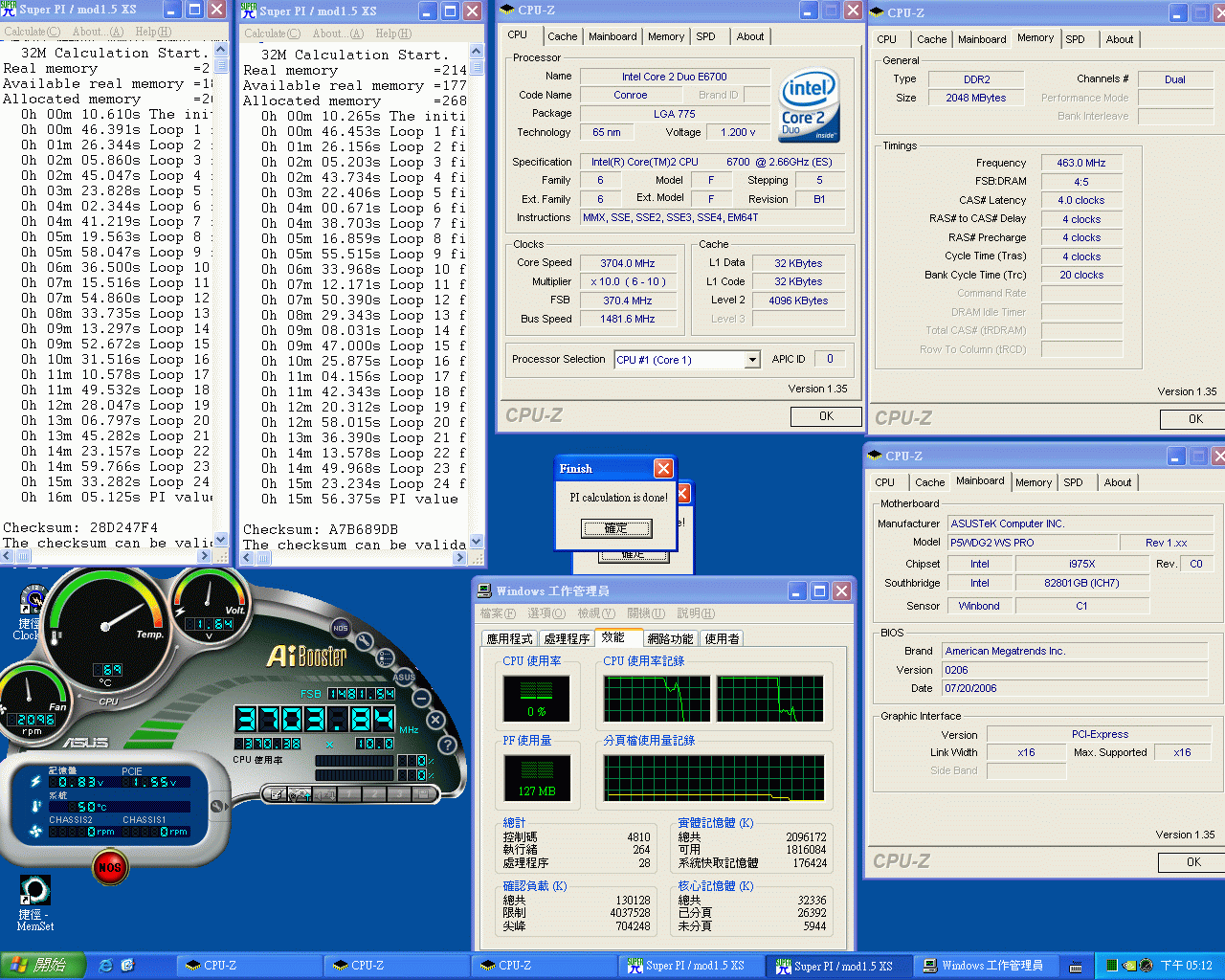Click the CPU usage 0 % gauge in Task Manager
Screen dimensions: 1225x980
pyautogui.click(x=537, y=699)
